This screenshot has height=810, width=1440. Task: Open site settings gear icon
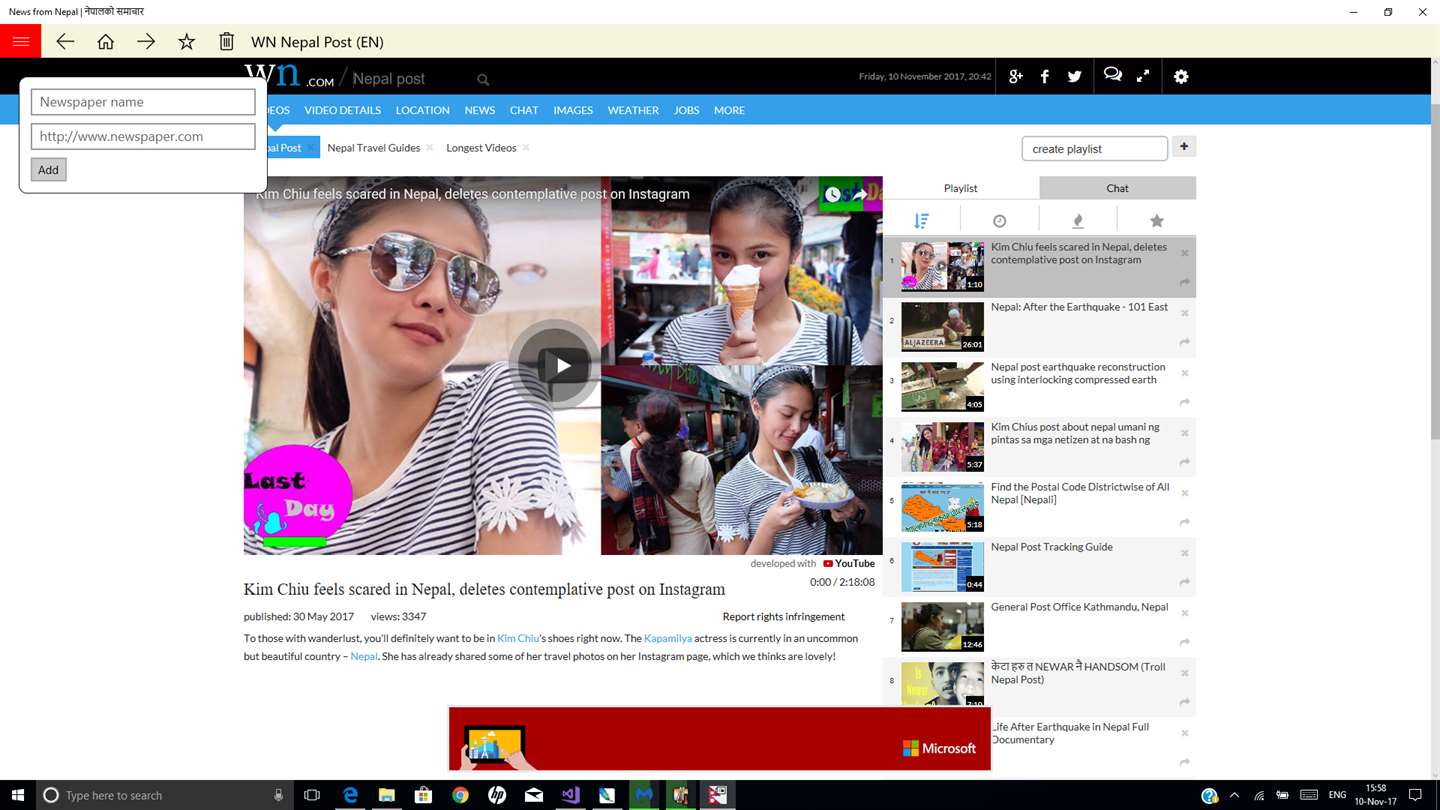(1181, 77)
